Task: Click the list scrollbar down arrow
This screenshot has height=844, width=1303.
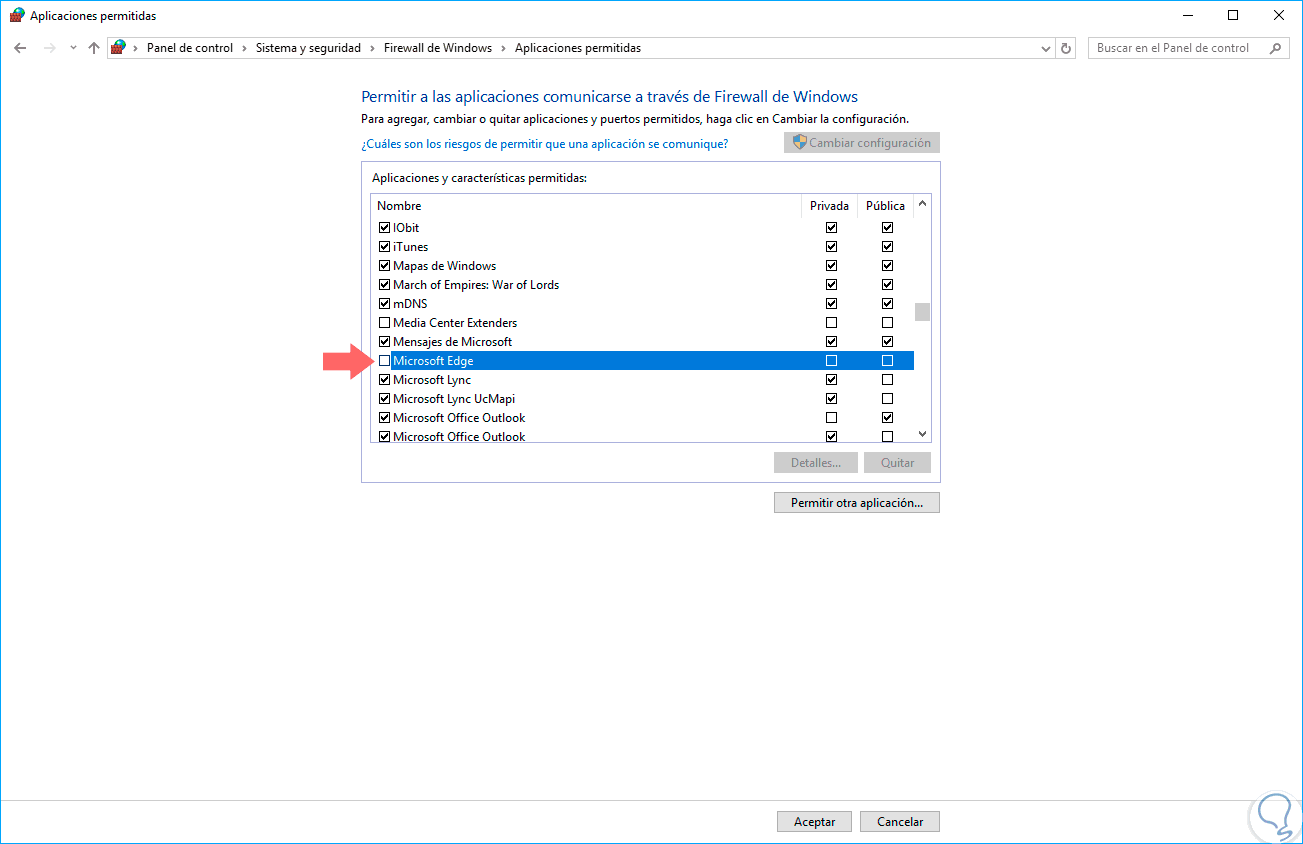Action: (922, 434)
